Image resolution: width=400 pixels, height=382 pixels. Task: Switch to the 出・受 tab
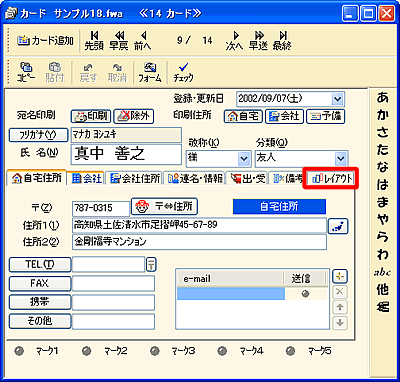(x=247, y=178)
